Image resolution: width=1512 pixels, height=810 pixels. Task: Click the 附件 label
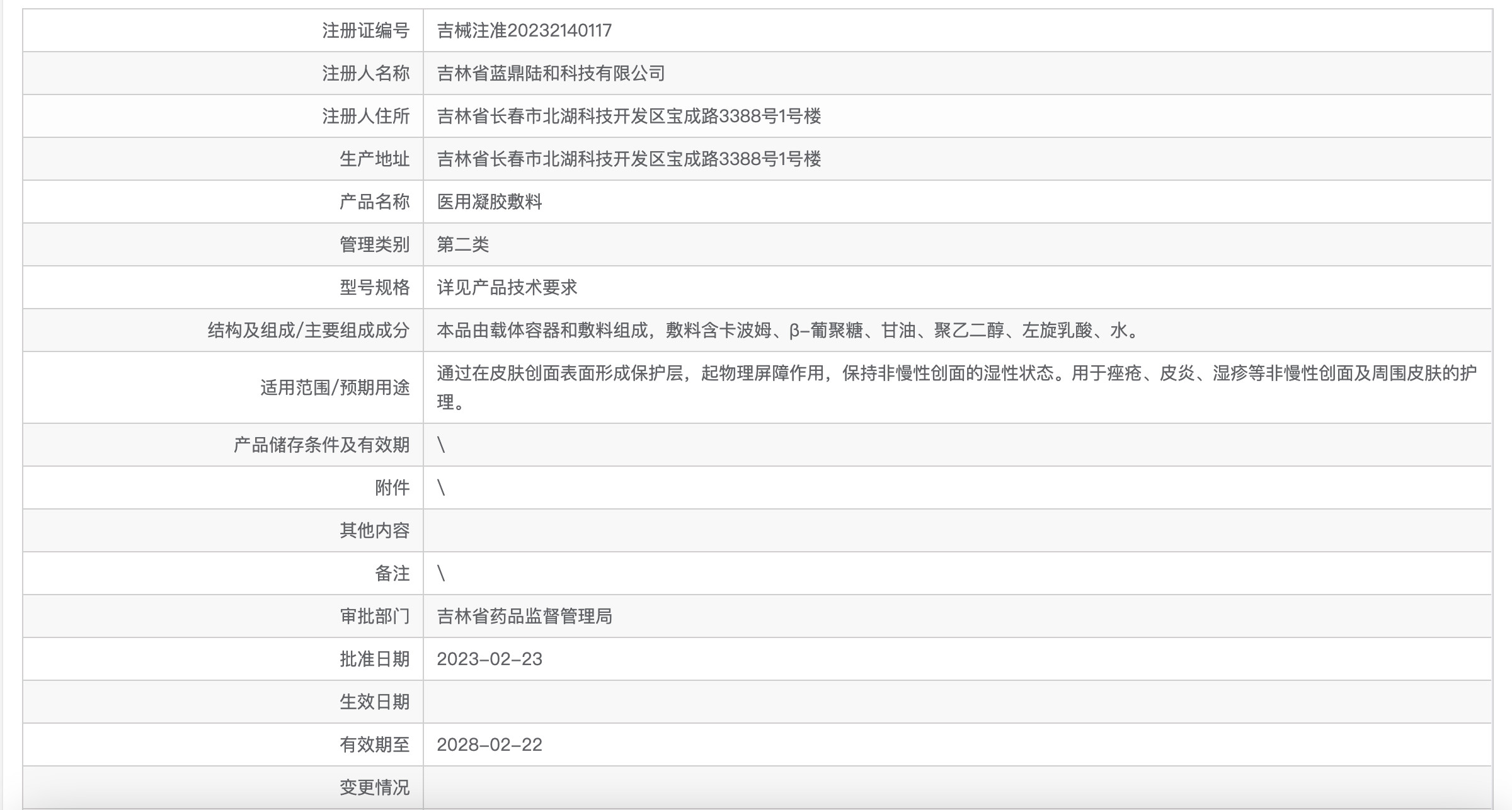pos(392,488)
